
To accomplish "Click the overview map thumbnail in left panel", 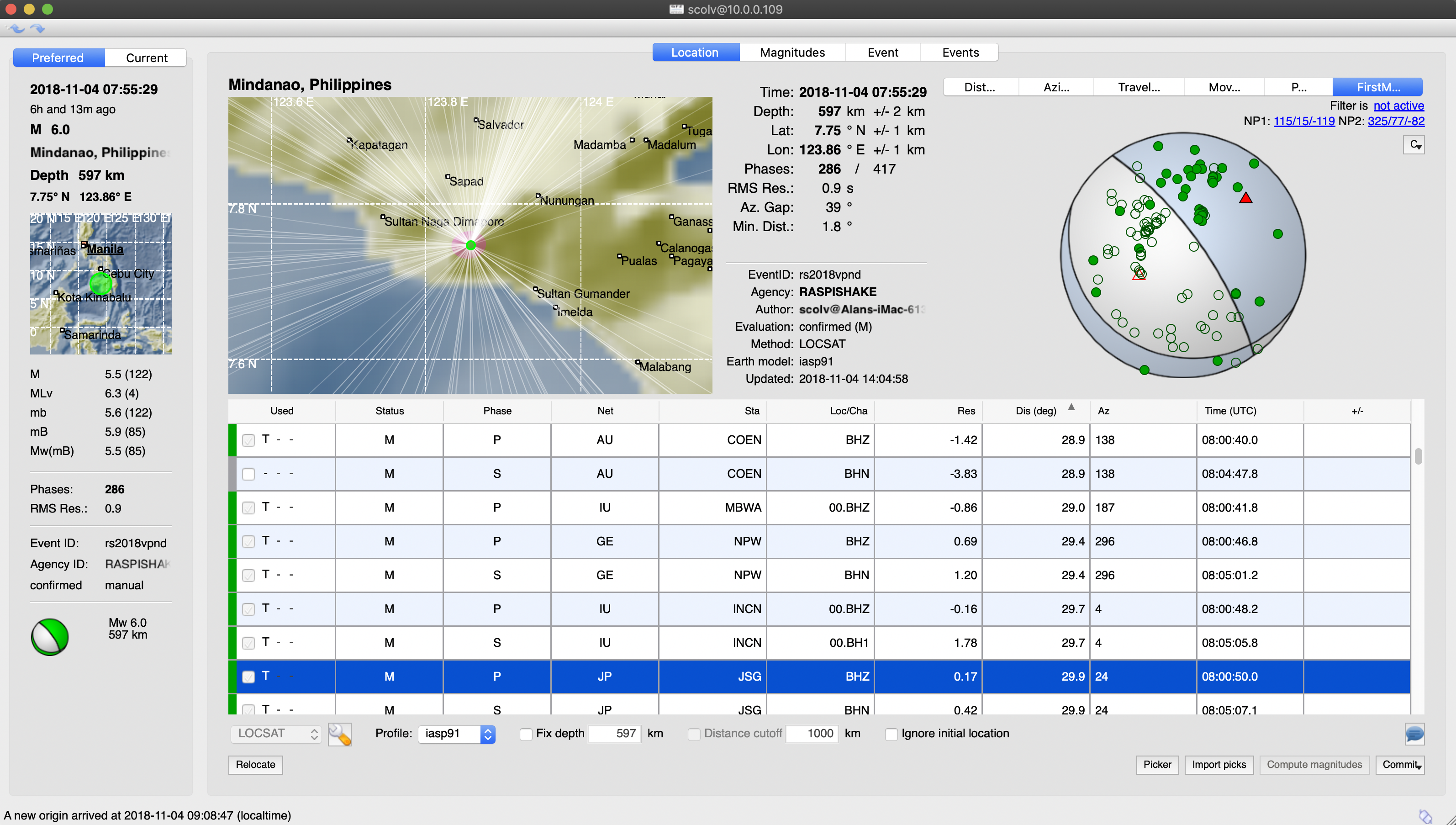I will point(101,284).
